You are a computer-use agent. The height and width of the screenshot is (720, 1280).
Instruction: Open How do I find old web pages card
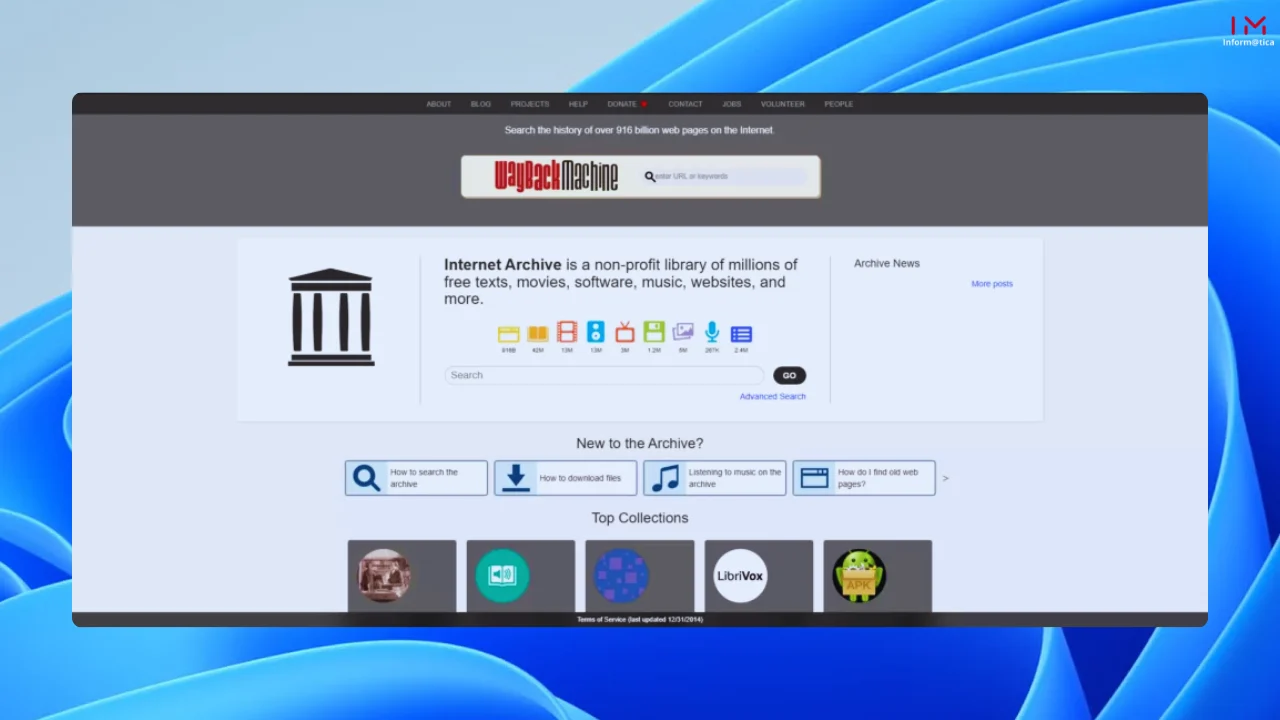tap(864, 478)
